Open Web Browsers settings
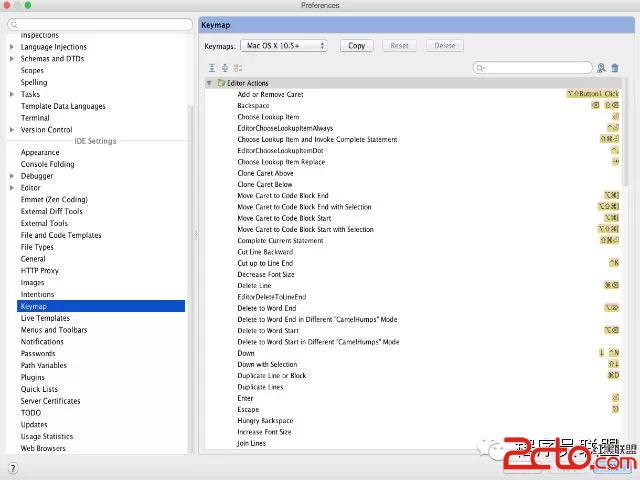 [x=43, y=448]
